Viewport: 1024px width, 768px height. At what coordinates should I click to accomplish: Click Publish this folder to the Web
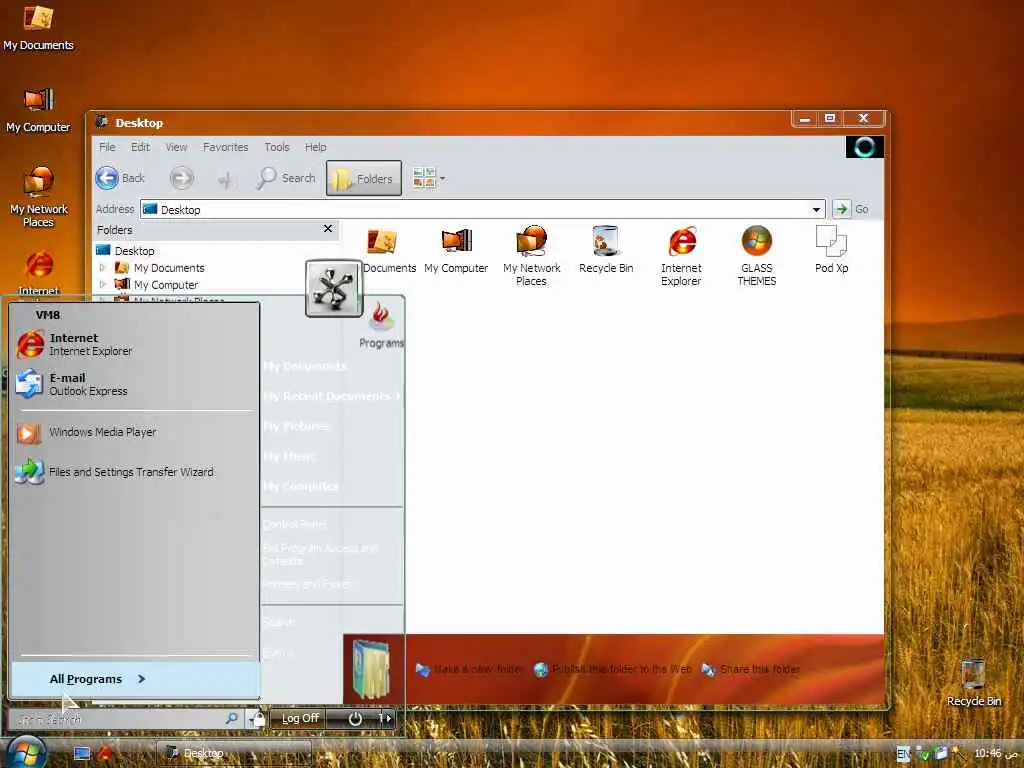[x=613, y=669]
